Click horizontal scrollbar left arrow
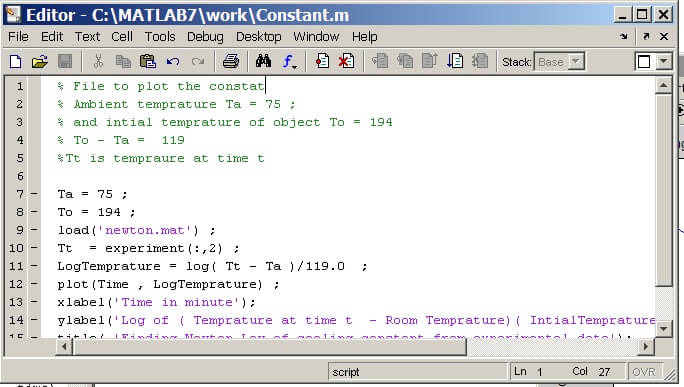Image resolution: width=684 pixels, height=387 pixels. point(65,347)
